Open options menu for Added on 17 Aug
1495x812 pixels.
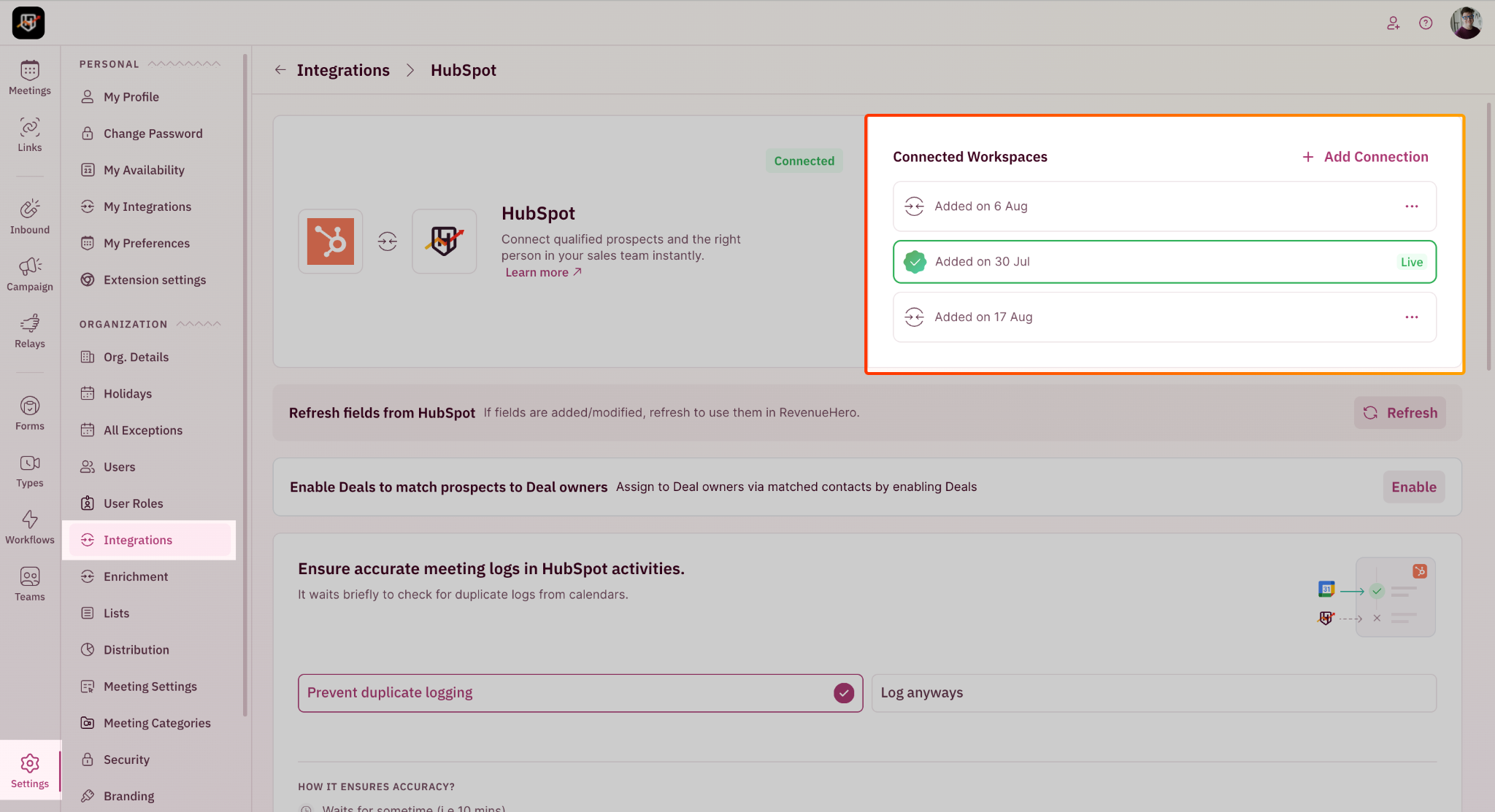coord(1412,317)
